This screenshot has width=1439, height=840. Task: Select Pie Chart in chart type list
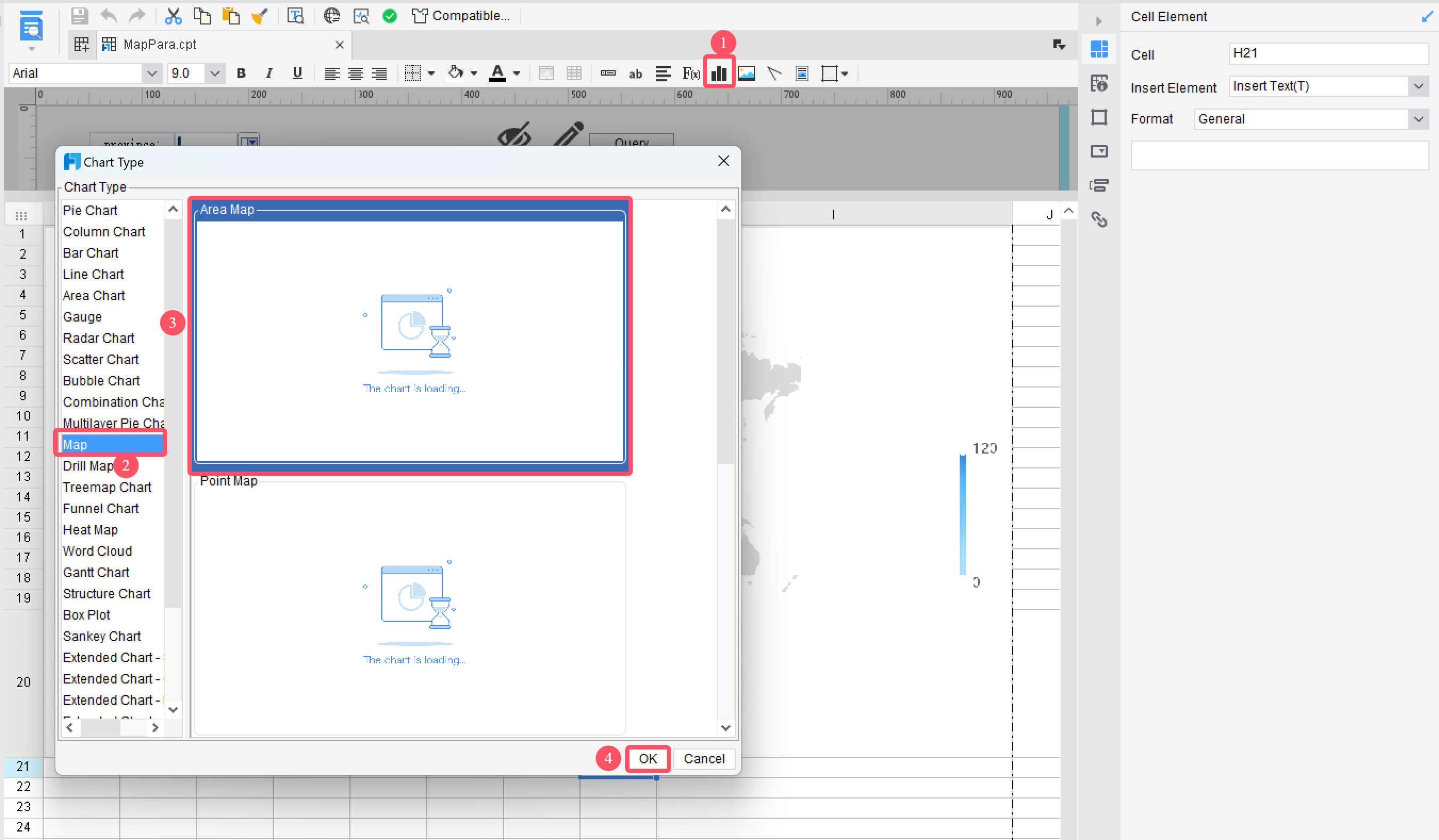89,210
